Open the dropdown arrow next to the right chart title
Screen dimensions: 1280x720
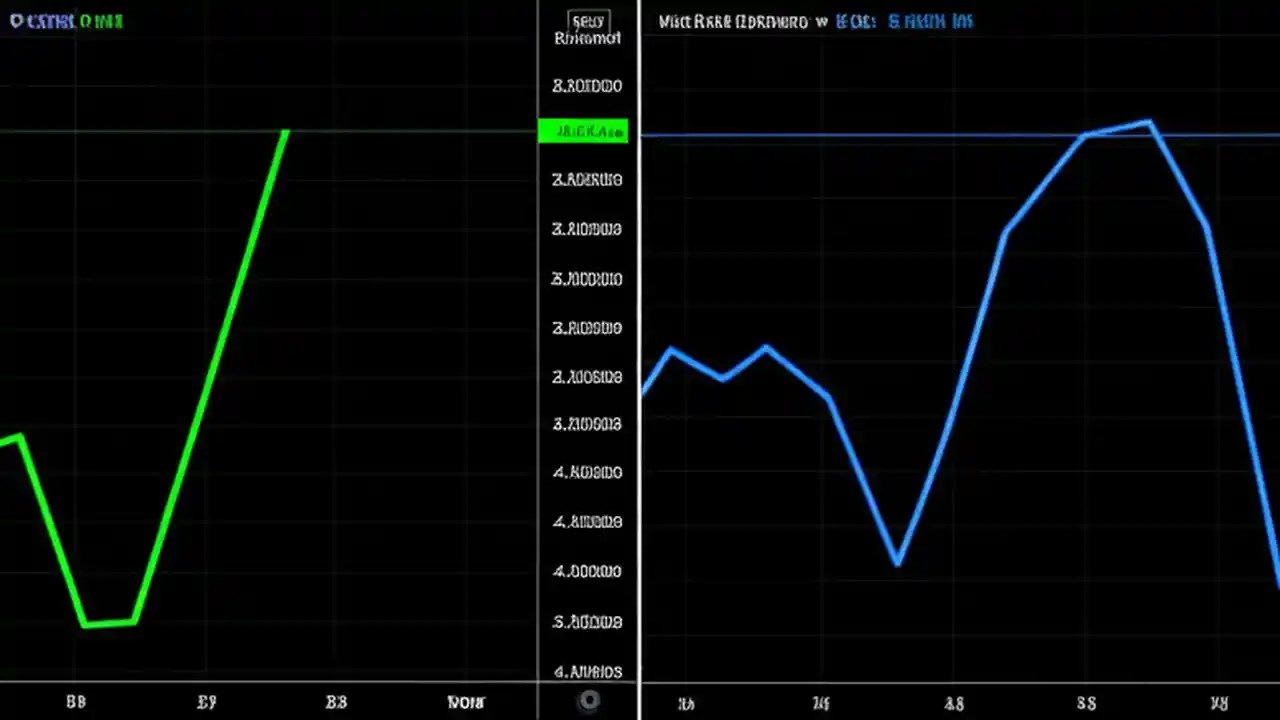tap(822, 21)
